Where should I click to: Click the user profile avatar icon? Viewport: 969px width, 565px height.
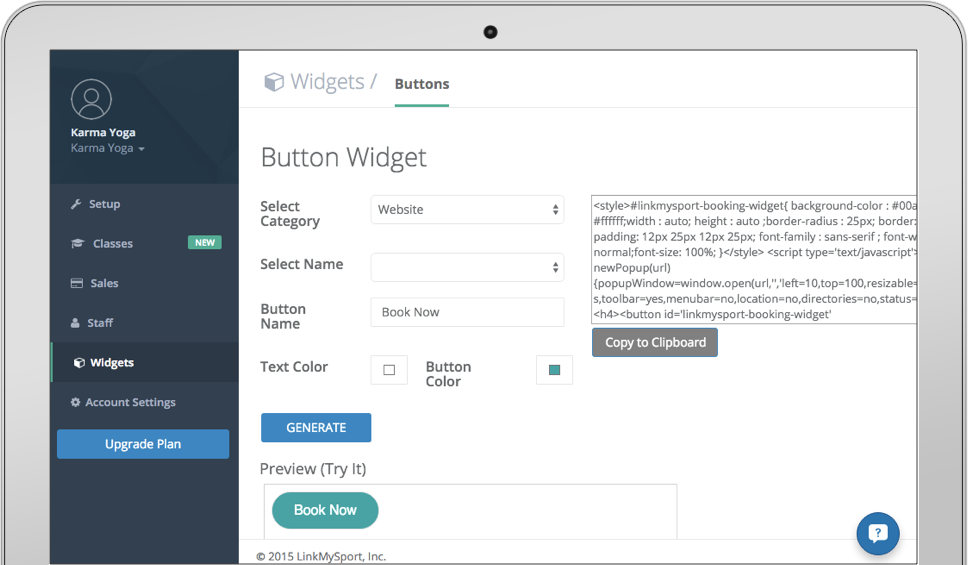[91, 99]
